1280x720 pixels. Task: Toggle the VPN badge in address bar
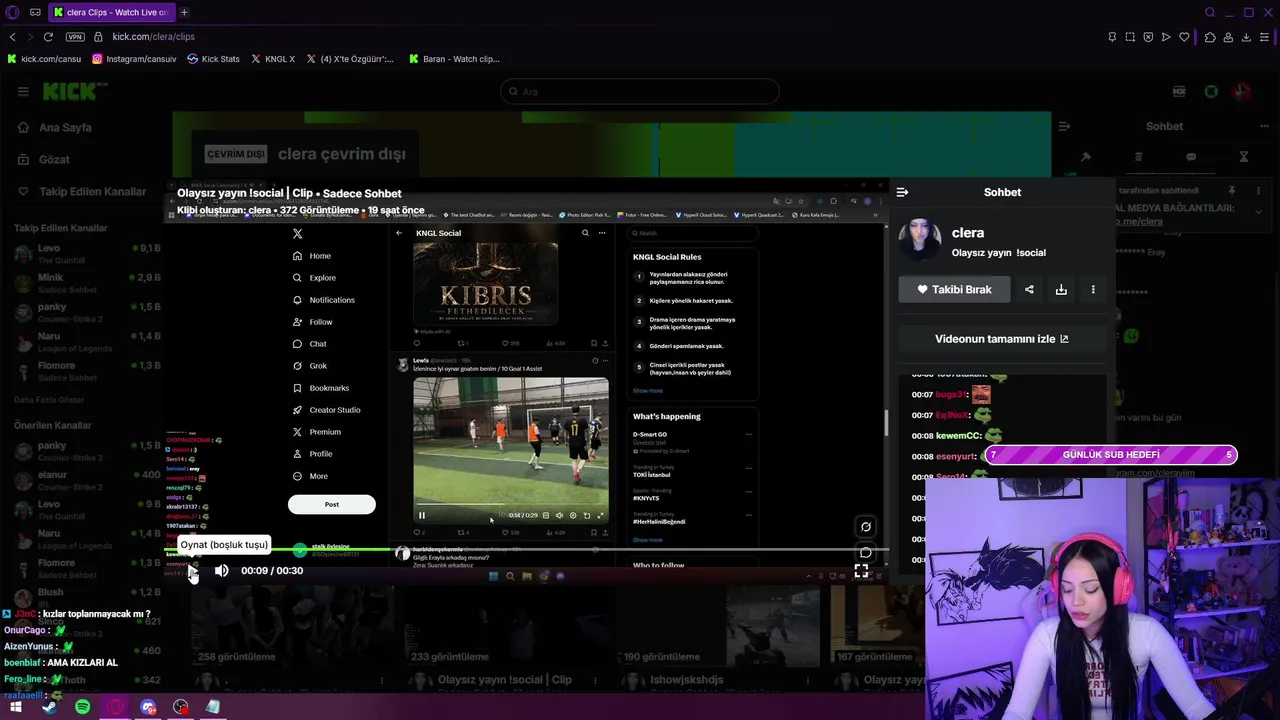pos(75,37)
